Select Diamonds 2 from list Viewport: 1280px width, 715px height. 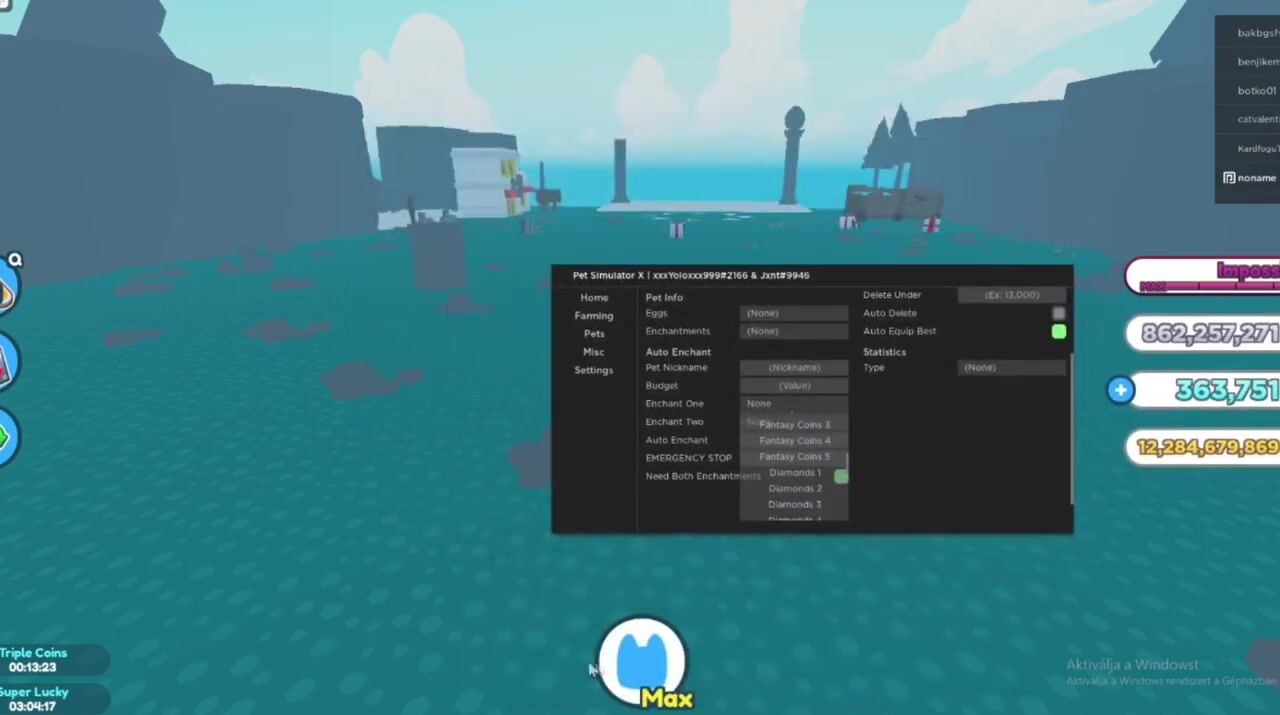point(794,489)
